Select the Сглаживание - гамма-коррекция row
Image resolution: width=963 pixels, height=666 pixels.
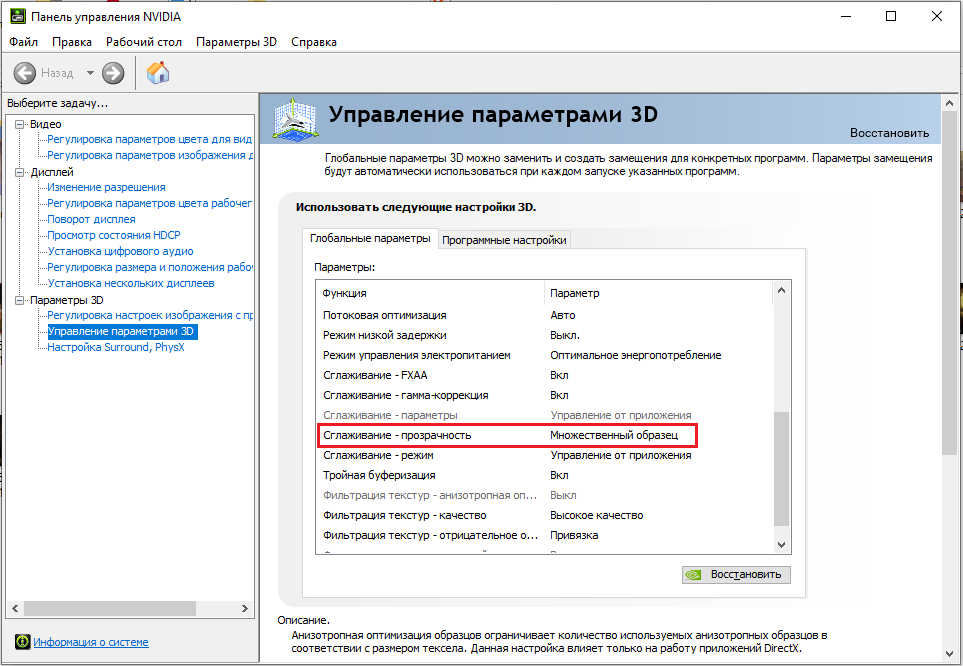(544, 395)
